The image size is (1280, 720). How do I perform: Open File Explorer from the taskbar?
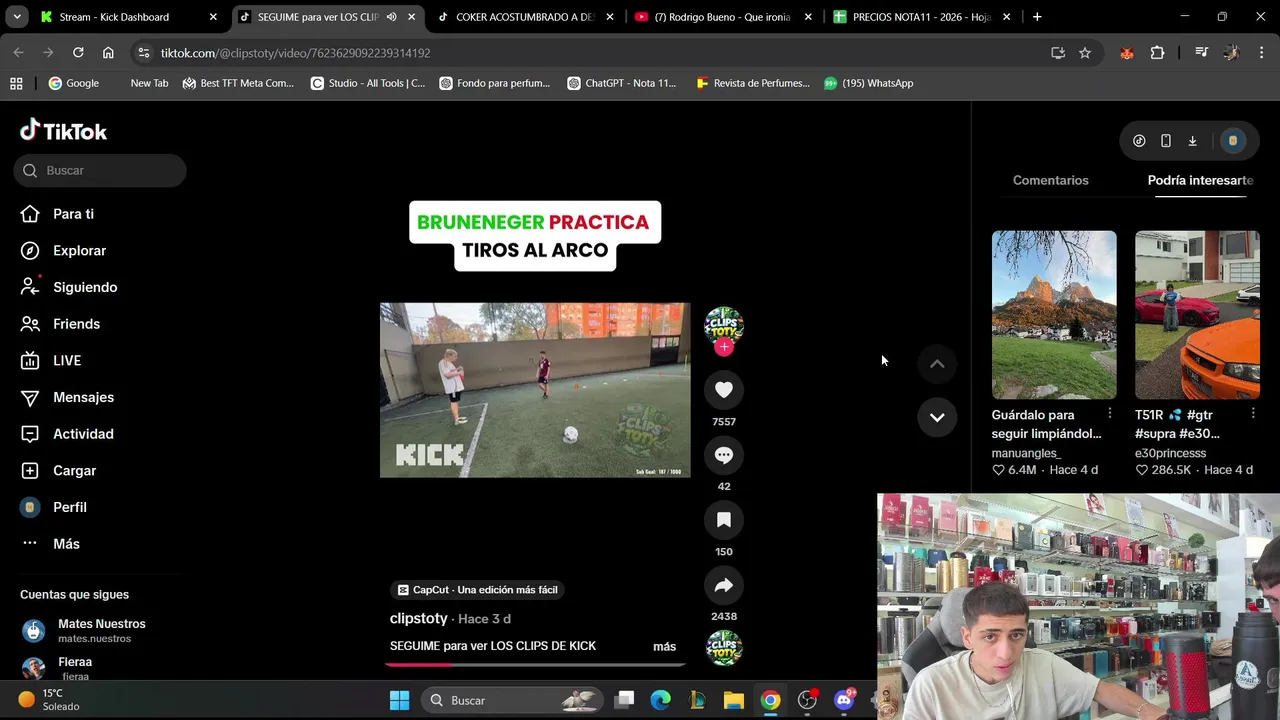(734, 700)
